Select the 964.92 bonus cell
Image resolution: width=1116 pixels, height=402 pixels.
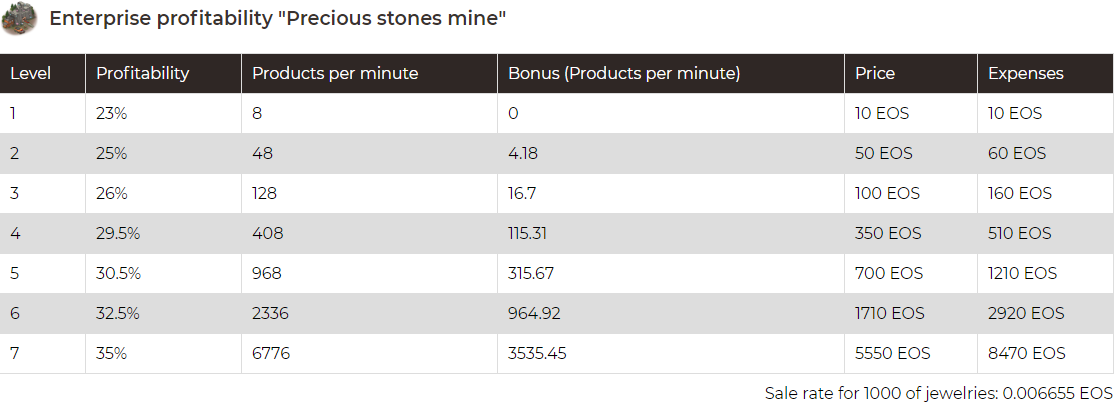[x=534, y=313]
